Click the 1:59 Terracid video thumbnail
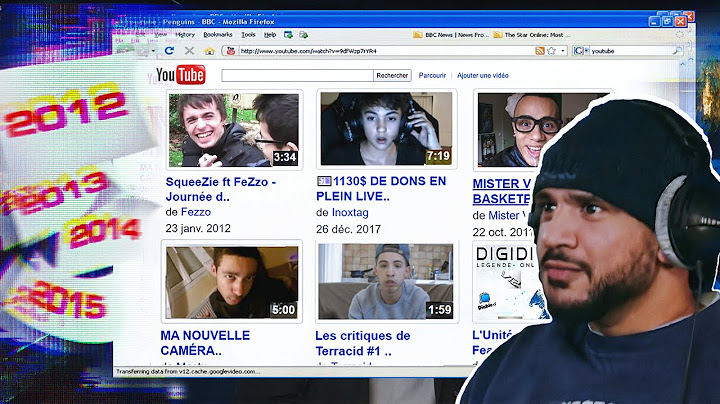720x404 pixels. click(386, 281)
